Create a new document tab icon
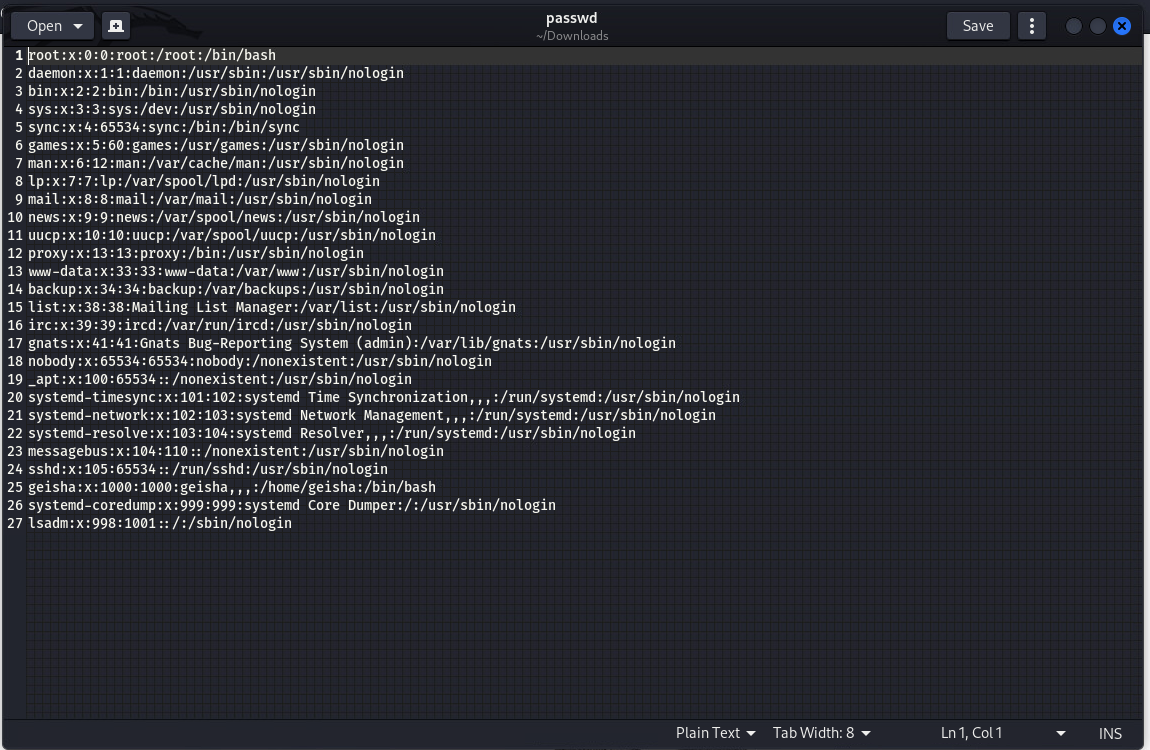This screenshot has height=750, width=1150. 116,26
